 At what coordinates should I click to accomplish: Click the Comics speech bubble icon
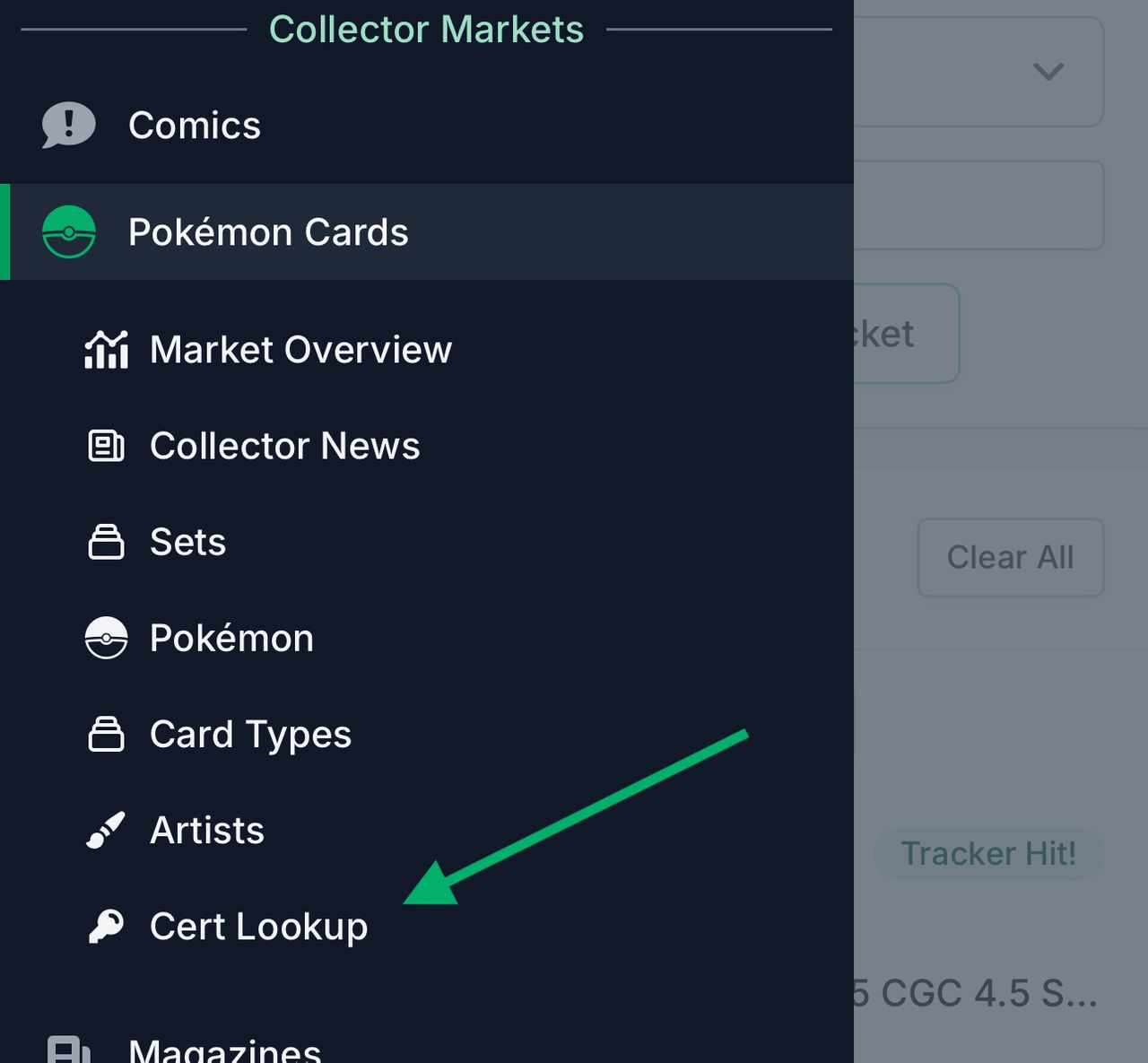click(x=68, y=125)
